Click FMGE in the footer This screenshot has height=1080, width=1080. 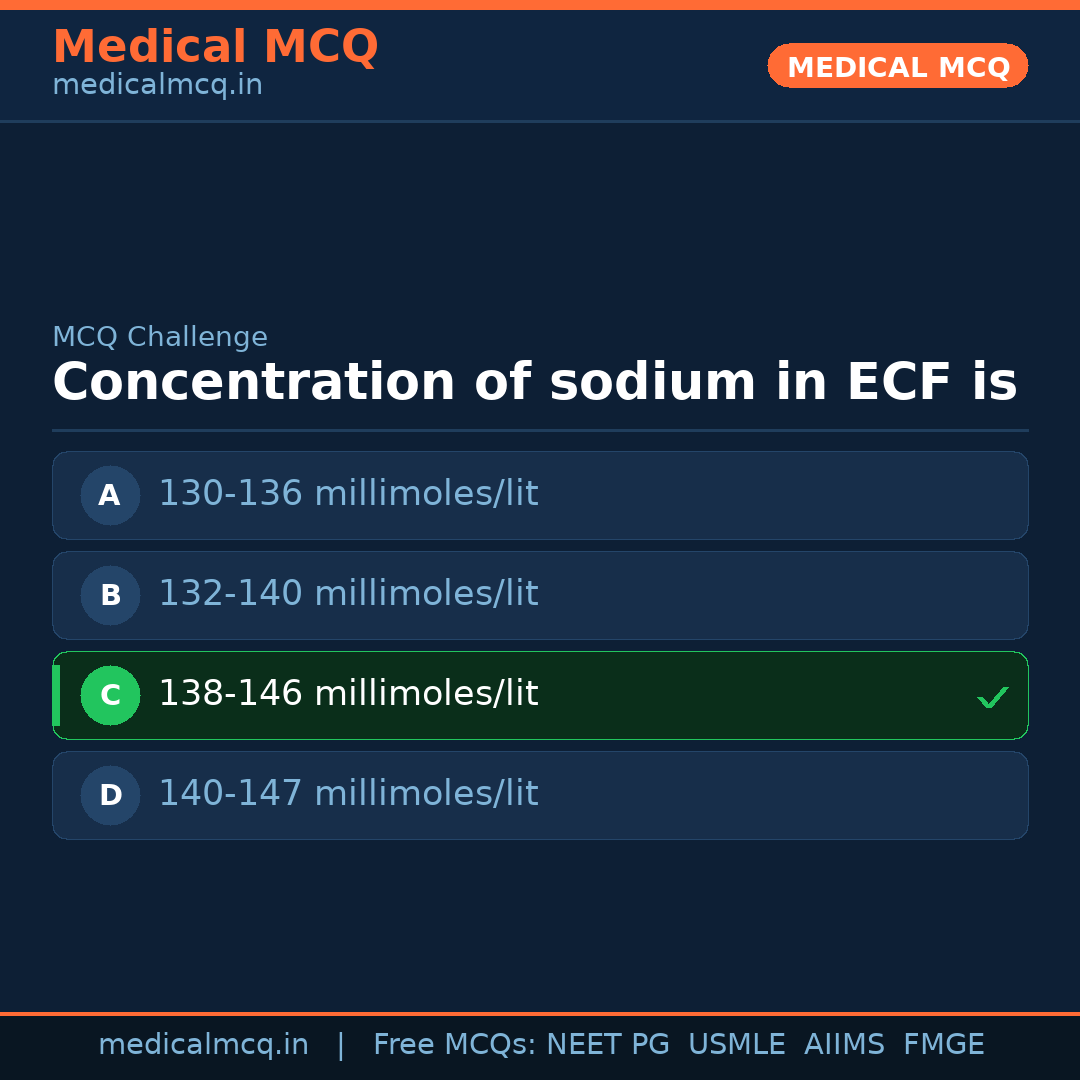pos(944,1045)
